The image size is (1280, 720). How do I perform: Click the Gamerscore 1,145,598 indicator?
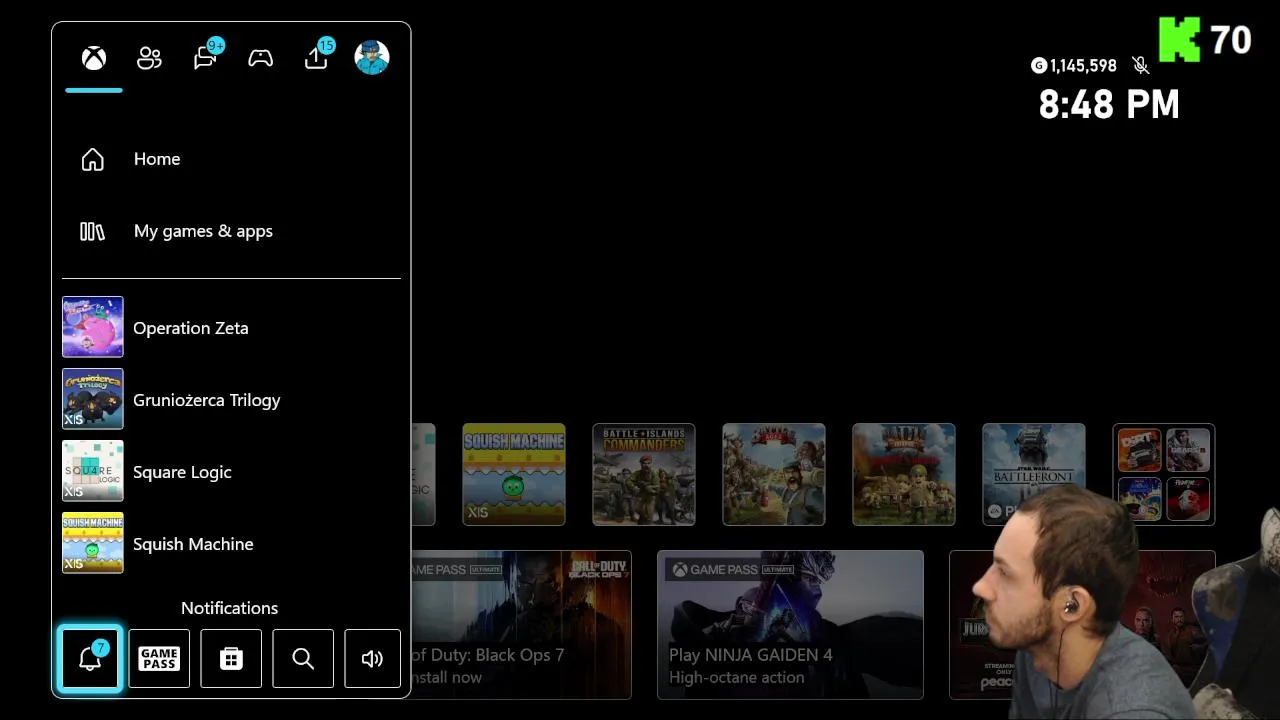(1074, 66)
